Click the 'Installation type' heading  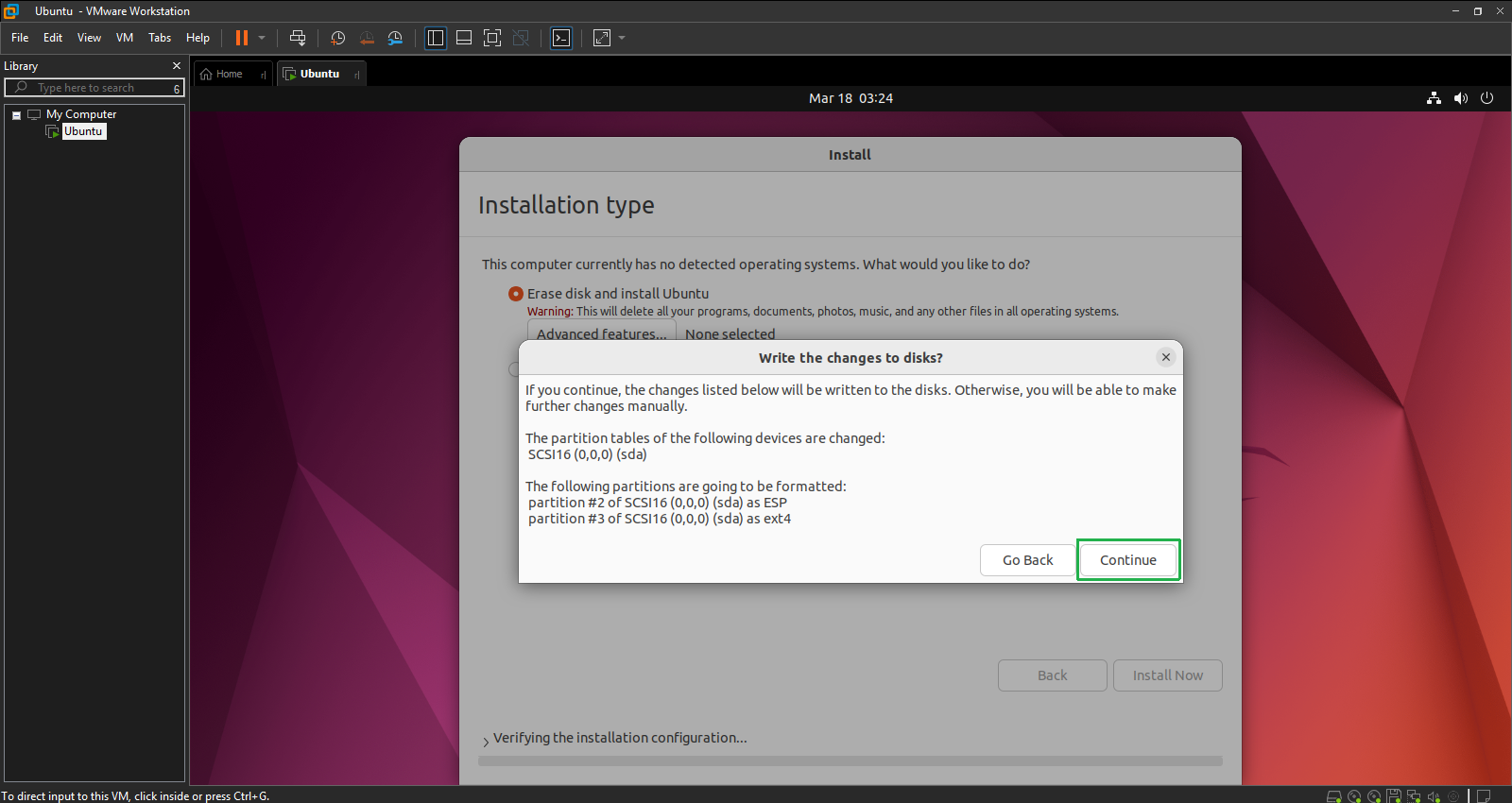[566, 205]
